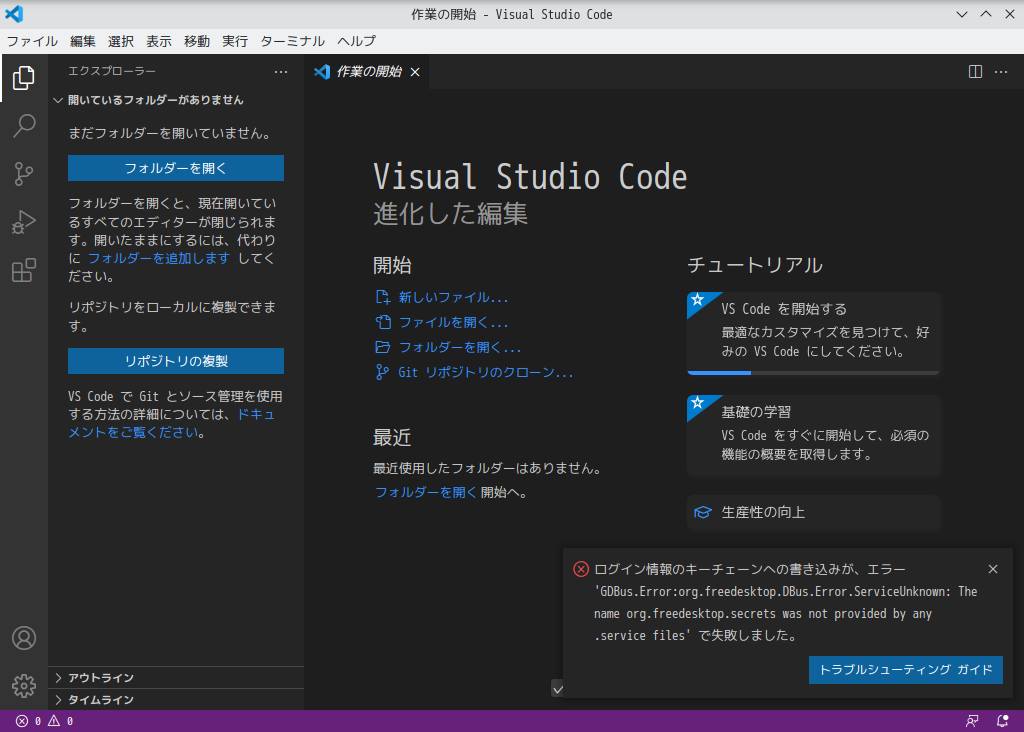Open the 選択 menu
The height and width of the screenshot is (732, 1024).
[x=121, y=41]
